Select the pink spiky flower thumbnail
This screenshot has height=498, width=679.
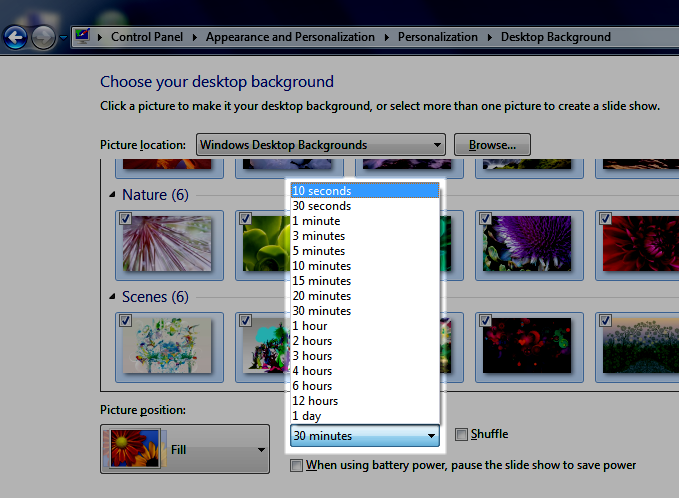pos(167,244)
